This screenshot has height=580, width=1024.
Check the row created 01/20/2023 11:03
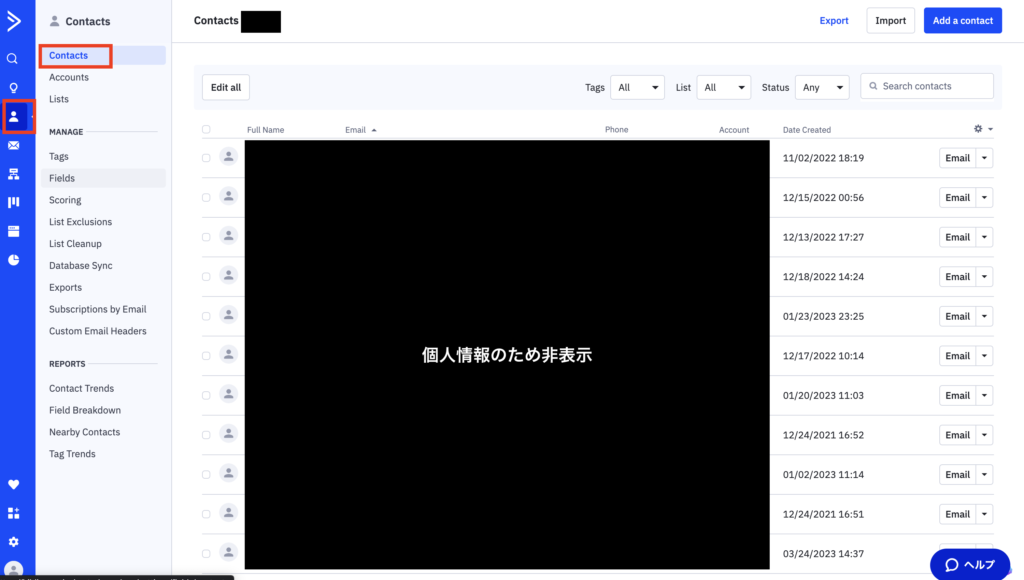[206, 396]
